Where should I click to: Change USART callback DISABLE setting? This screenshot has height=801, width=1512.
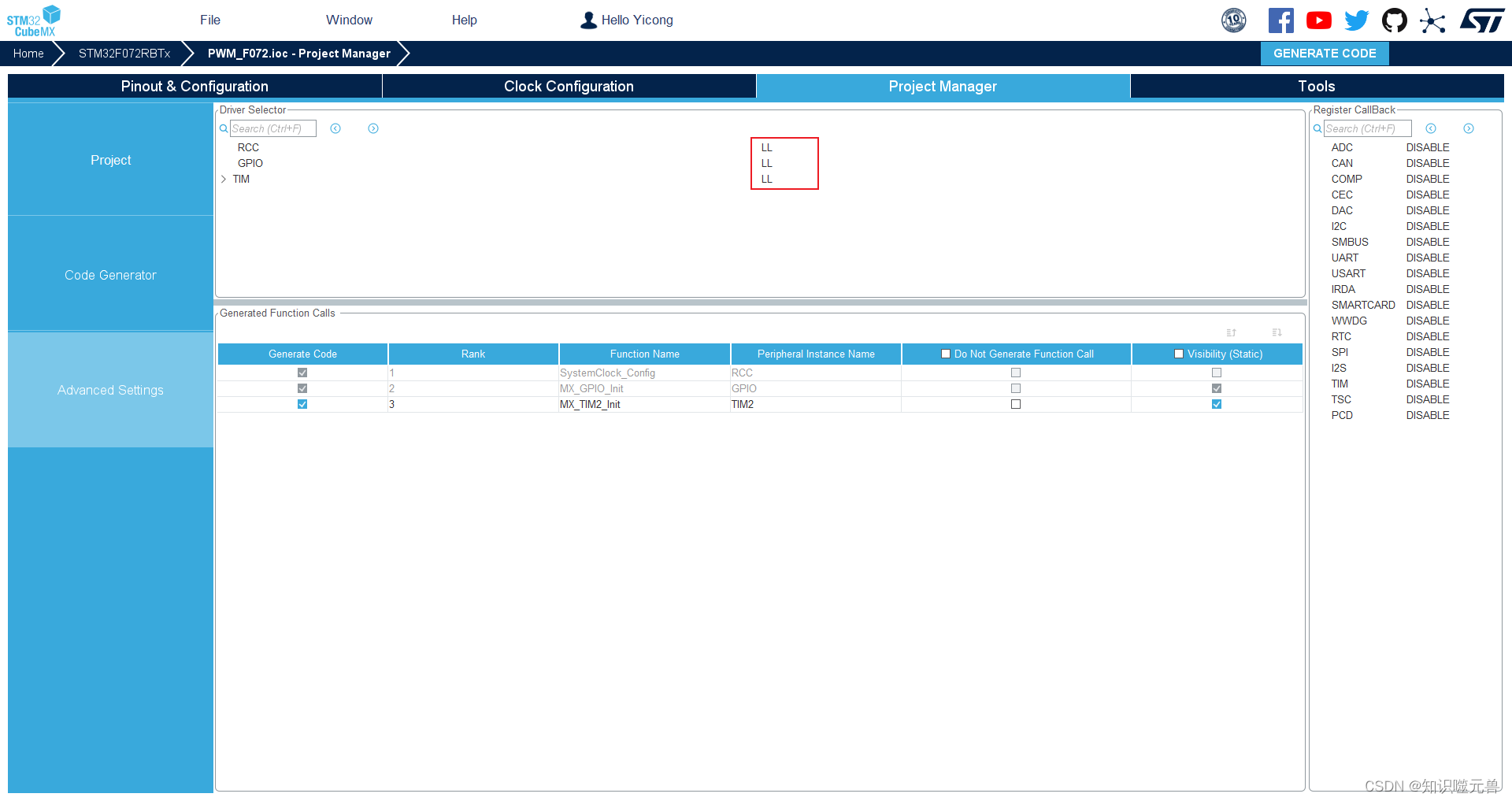[1427, 273]
